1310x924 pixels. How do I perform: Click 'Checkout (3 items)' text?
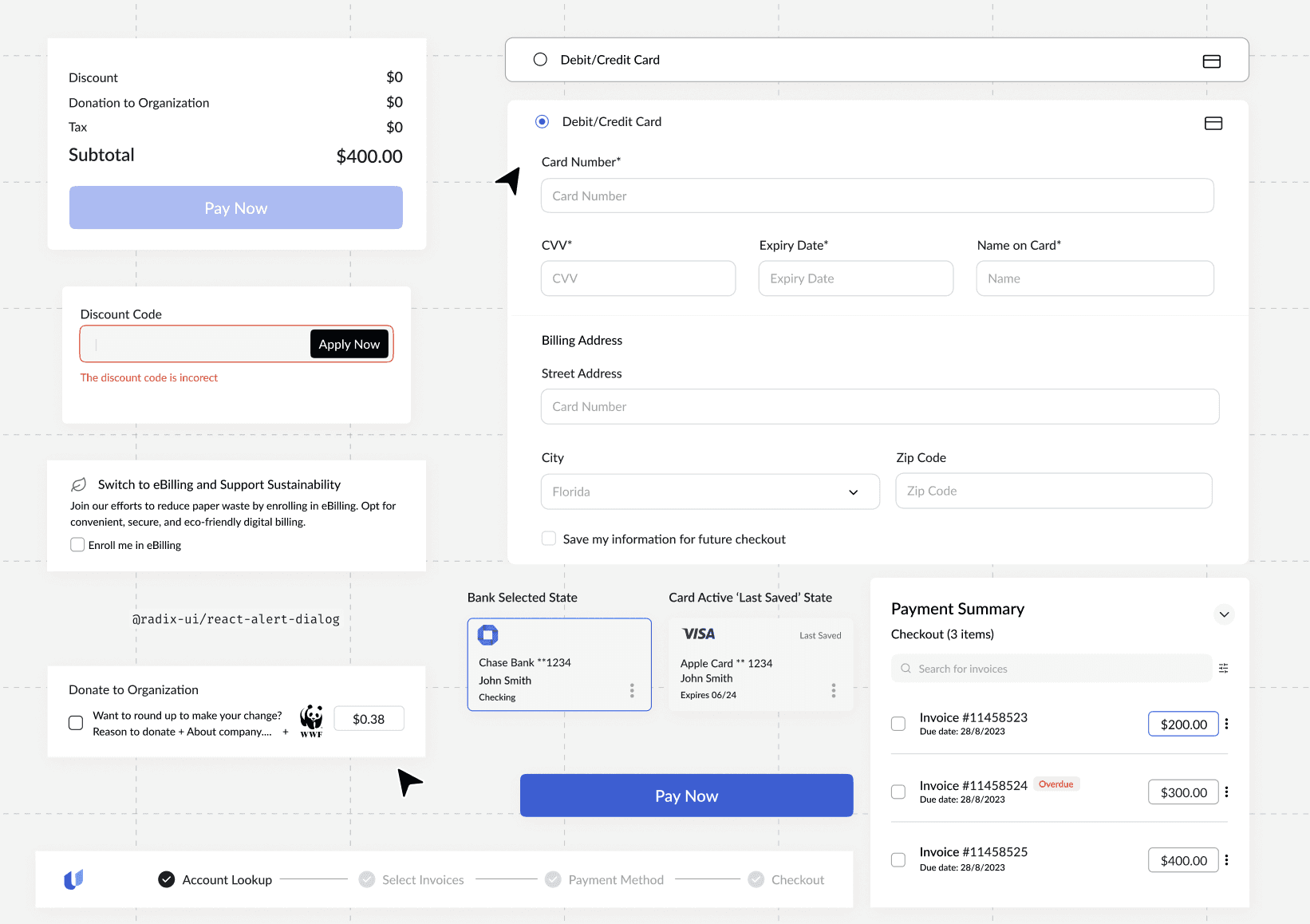942,634
